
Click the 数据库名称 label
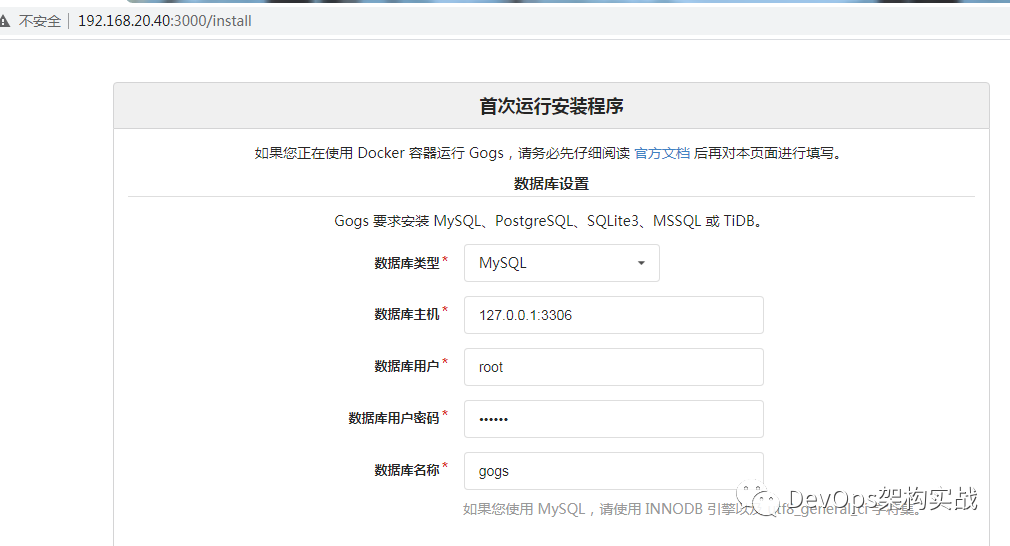tap(406, 471)
